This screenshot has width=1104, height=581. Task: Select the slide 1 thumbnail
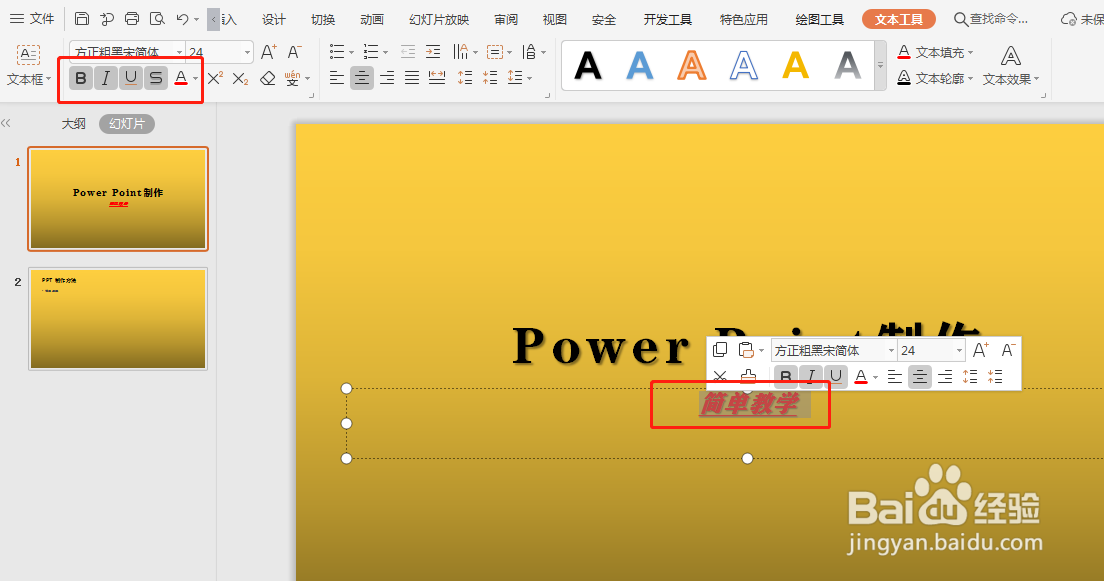(118, 199)
